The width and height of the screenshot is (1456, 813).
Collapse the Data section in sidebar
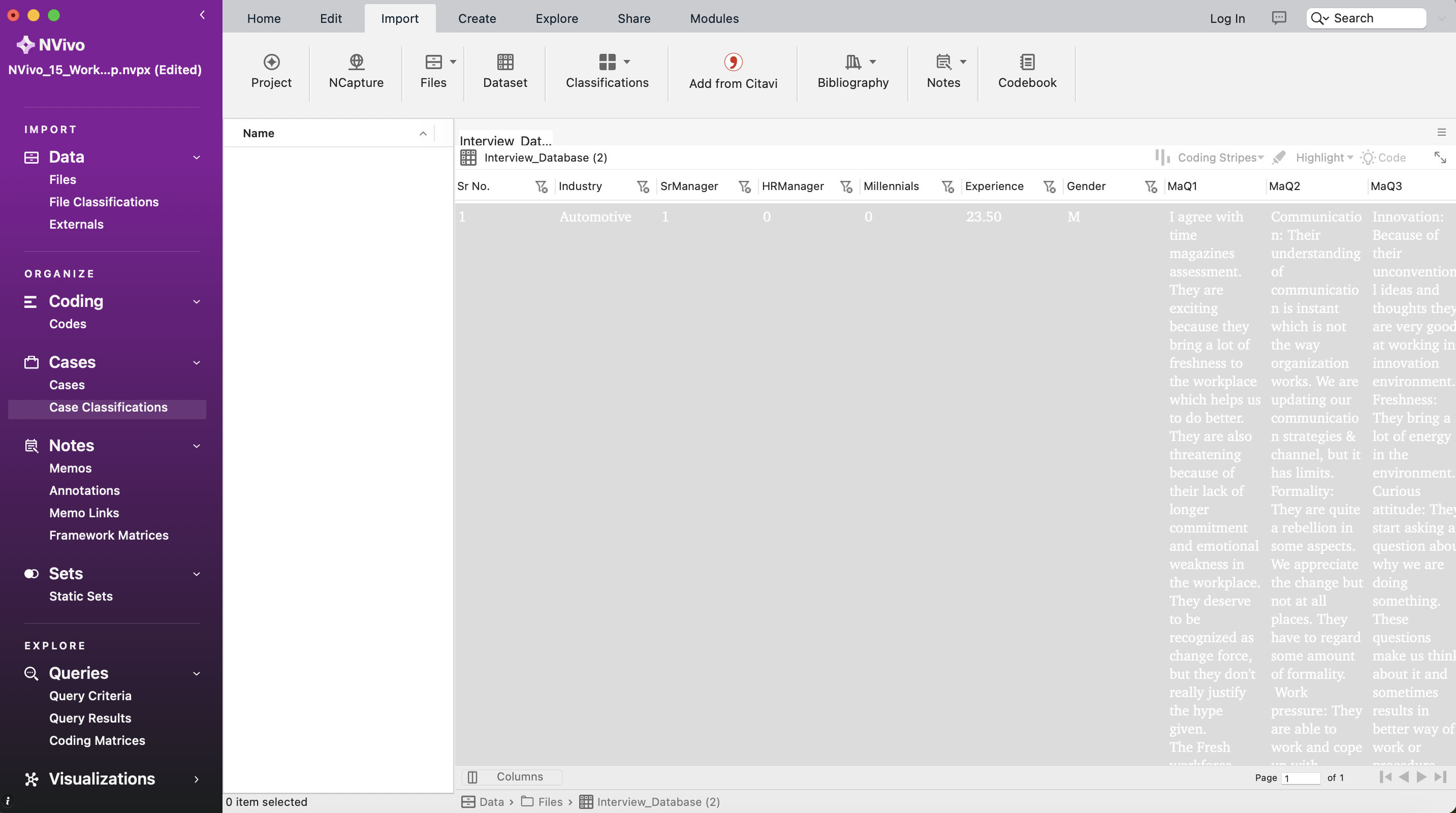[x=196, y=157]
